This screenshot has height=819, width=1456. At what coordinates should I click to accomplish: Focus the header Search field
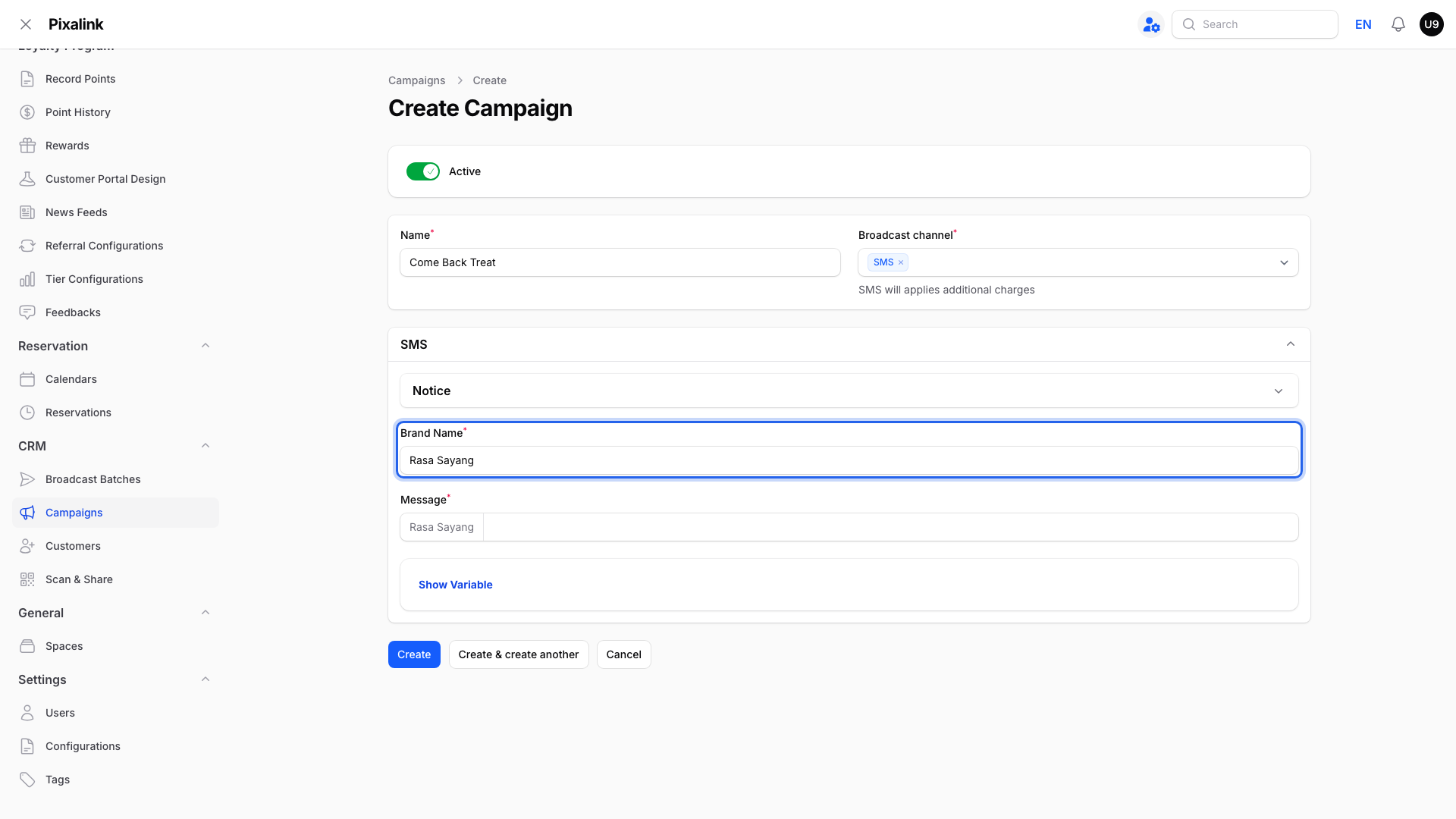[1254, 24]
